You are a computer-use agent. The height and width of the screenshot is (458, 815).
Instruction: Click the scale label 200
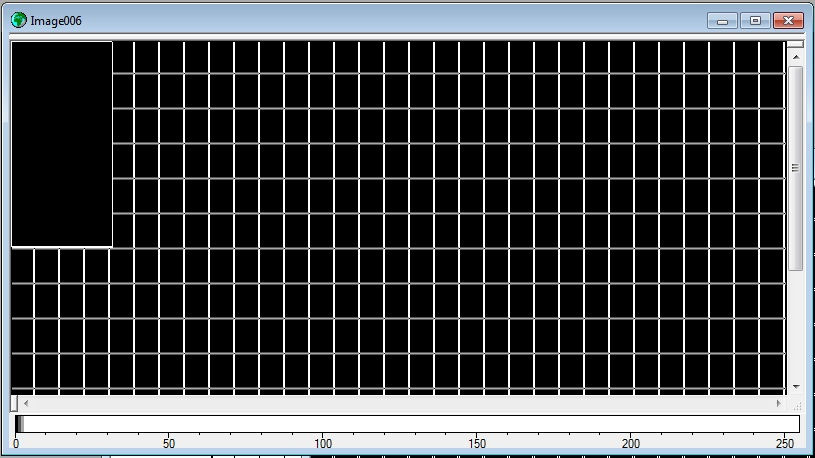coord(630,444)
